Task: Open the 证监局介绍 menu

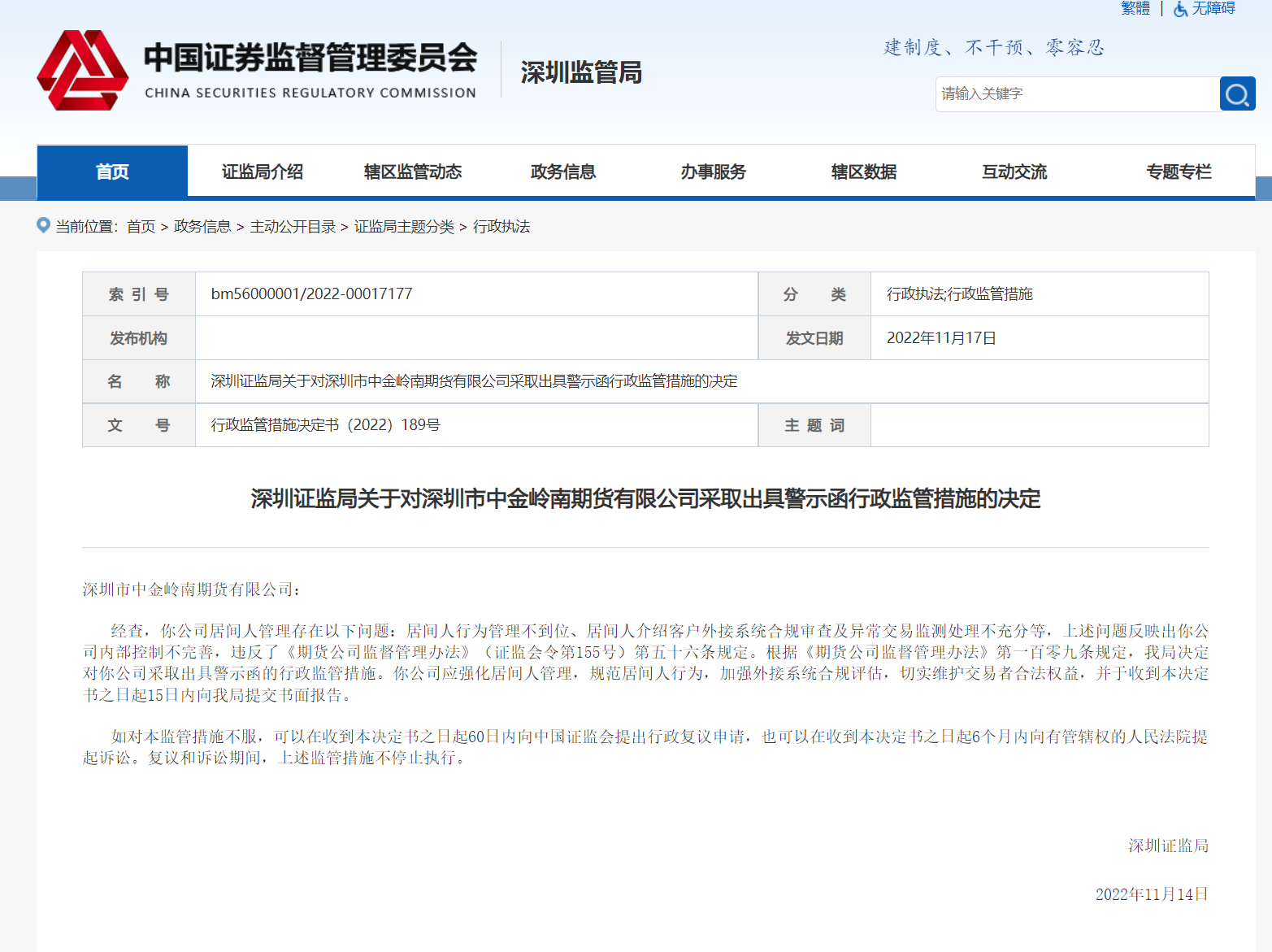Action: 263,172
